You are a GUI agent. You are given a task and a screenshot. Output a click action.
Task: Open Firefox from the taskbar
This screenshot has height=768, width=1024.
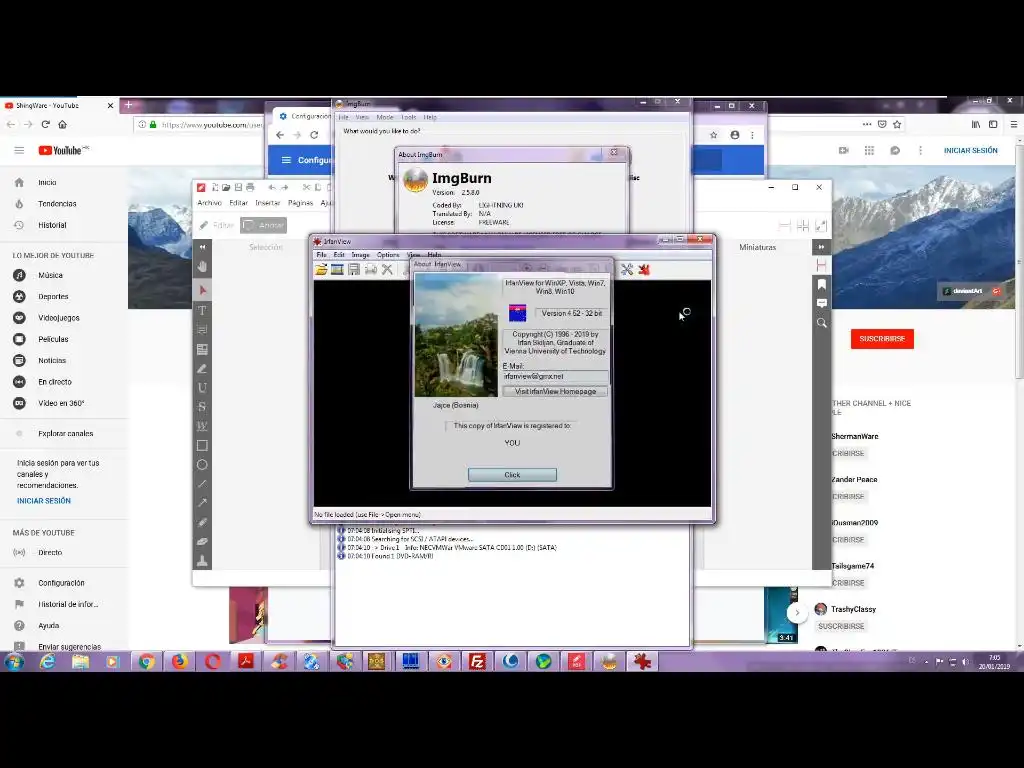(x=179, y=662)
